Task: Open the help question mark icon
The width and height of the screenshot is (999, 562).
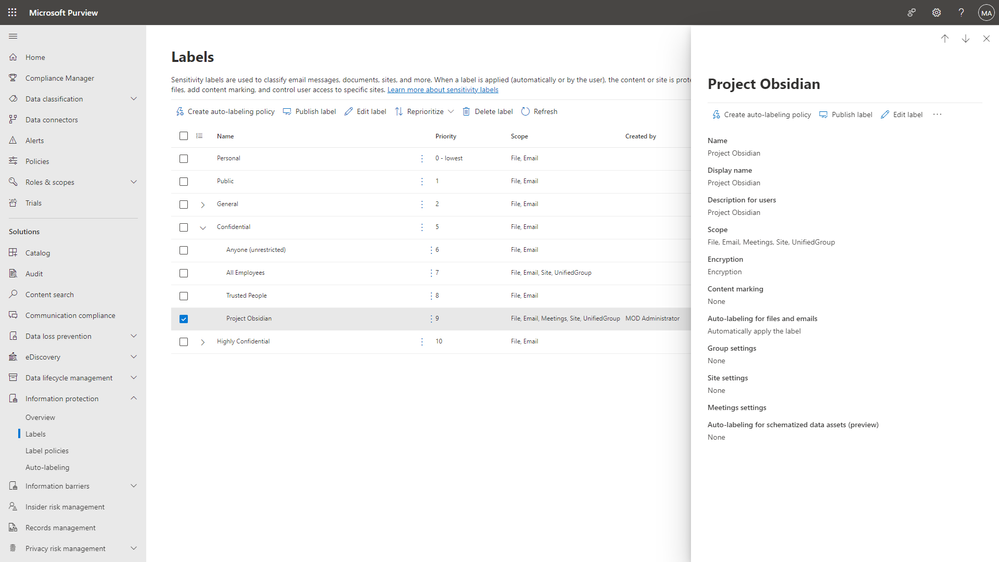Action: tap(961, 12)
